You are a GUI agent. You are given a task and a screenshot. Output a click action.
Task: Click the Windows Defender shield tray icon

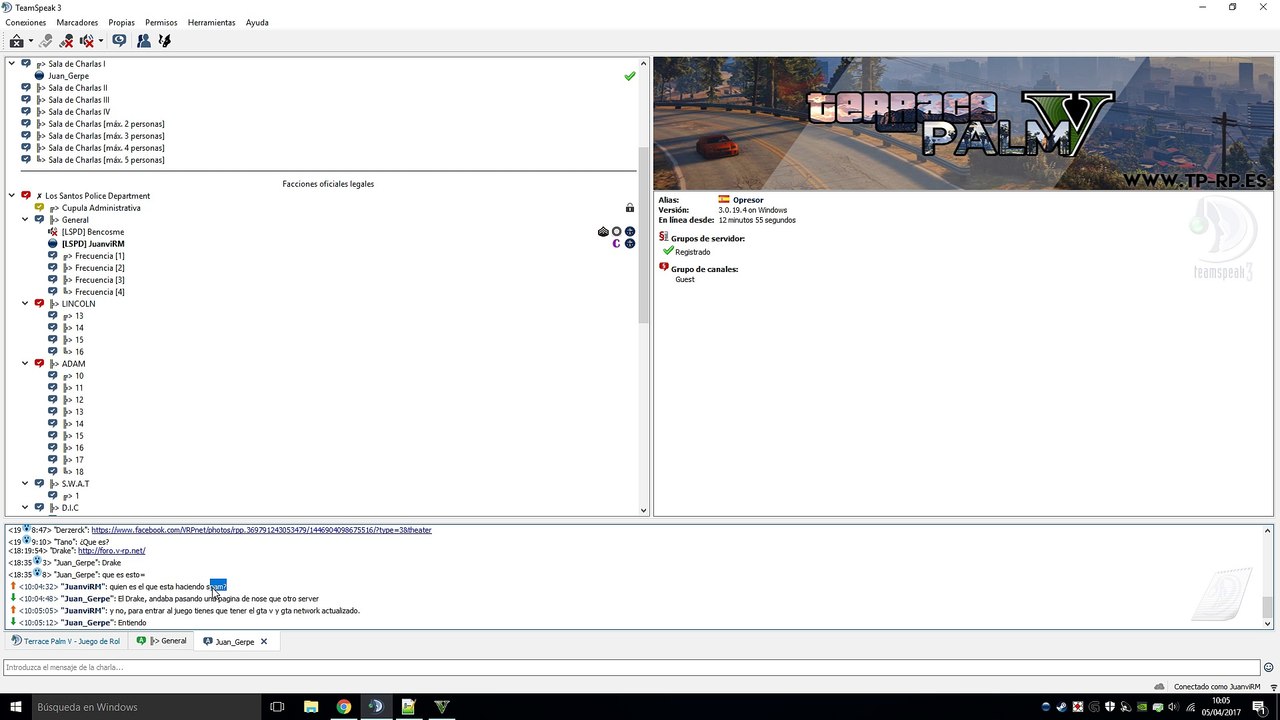point(1110,707)
